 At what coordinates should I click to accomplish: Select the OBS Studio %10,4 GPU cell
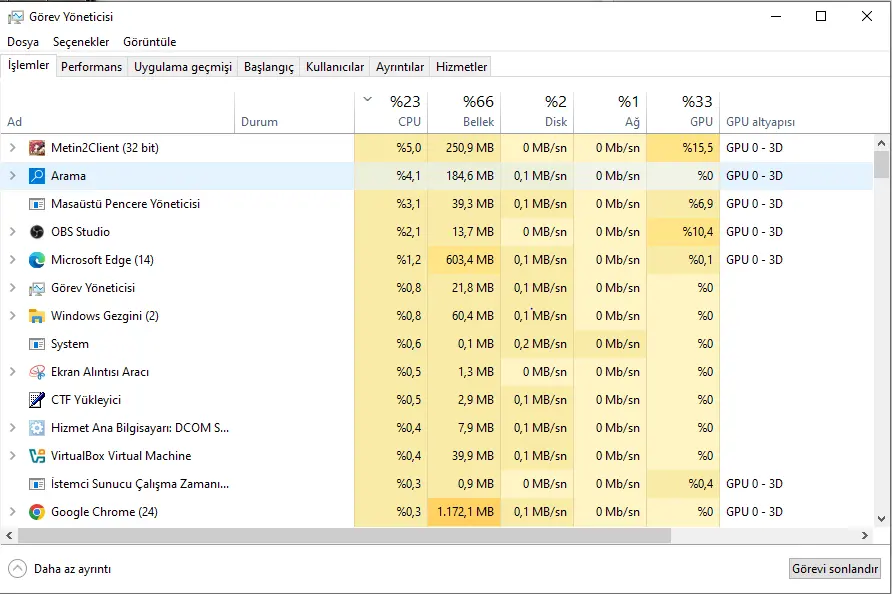pos(683,232)
